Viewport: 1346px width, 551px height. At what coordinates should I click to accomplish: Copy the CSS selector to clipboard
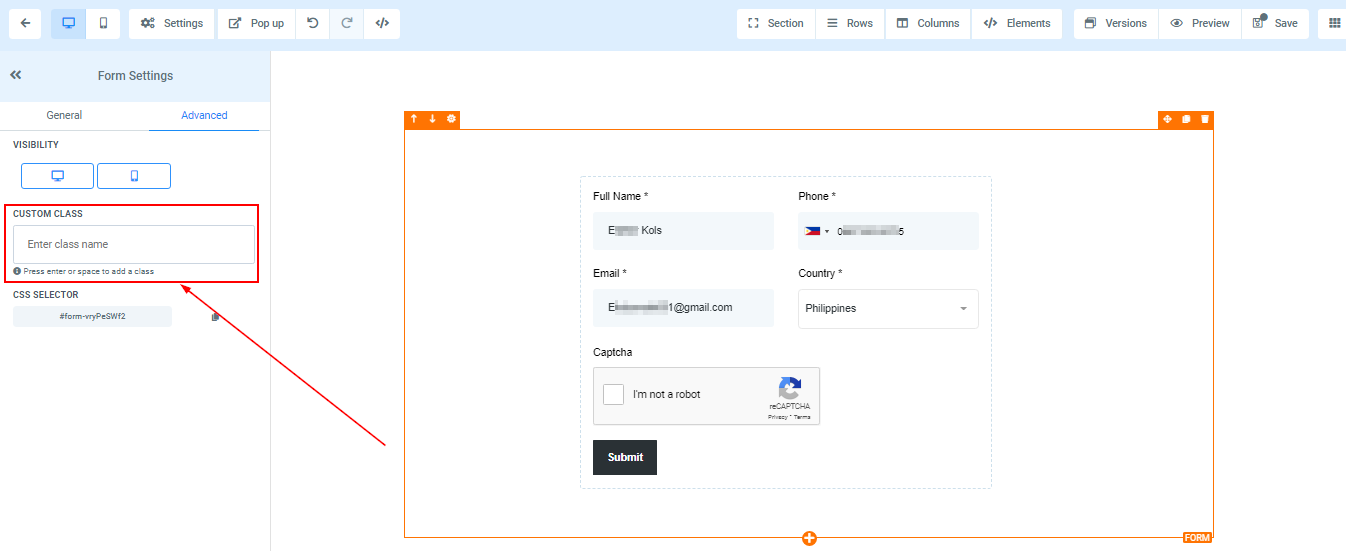[215, 317]
